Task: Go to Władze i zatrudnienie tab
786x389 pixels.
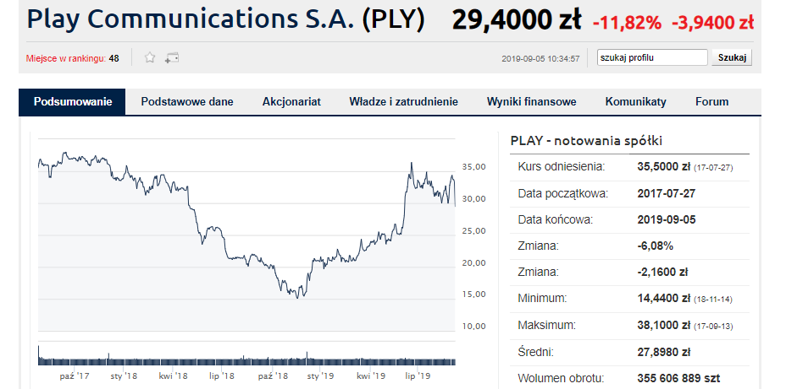Action: point(404,102)
